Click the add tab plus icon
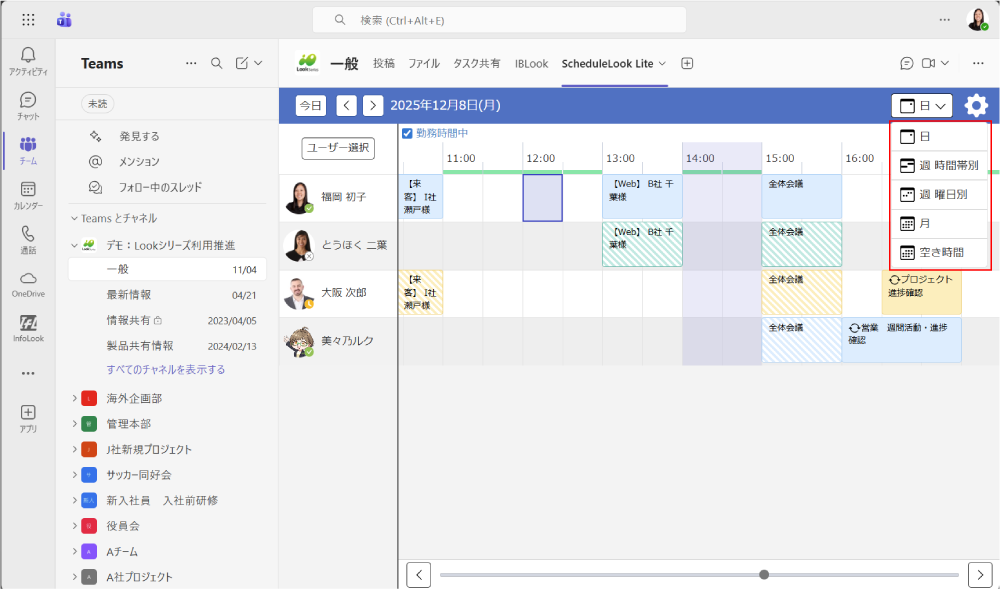The image size is (1000, 592). coord(687,63)
